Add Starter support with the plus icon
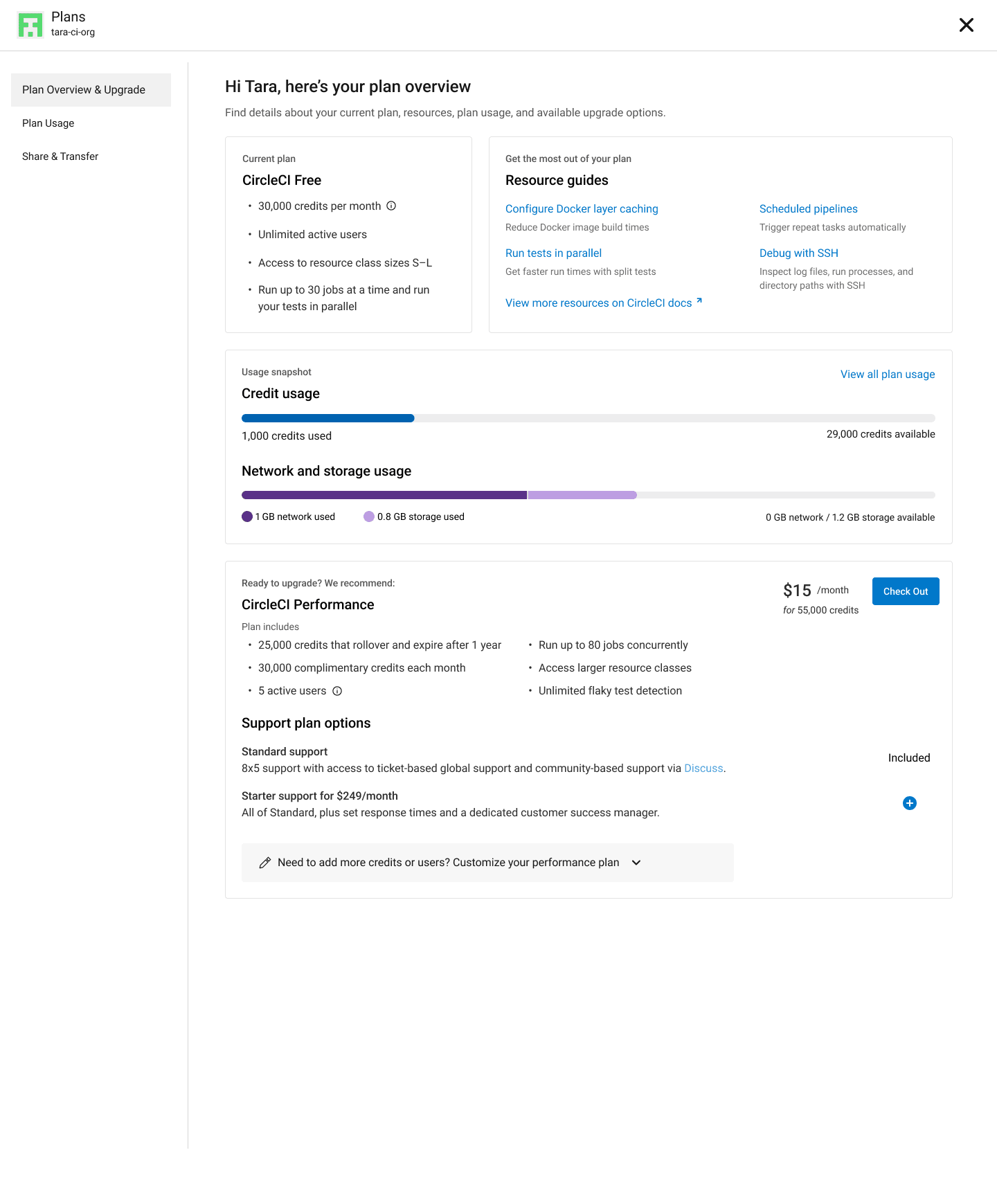Viewport: 997px width, 1204px height. coord(910,803)
